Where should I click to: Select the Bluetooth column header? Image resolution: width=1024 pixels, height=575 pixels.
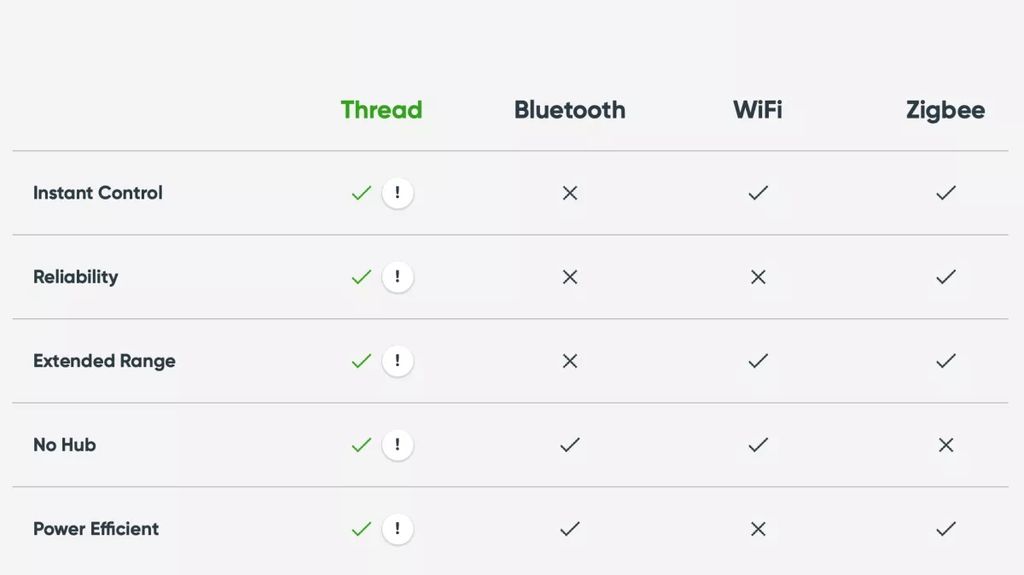tap(570, 110)
